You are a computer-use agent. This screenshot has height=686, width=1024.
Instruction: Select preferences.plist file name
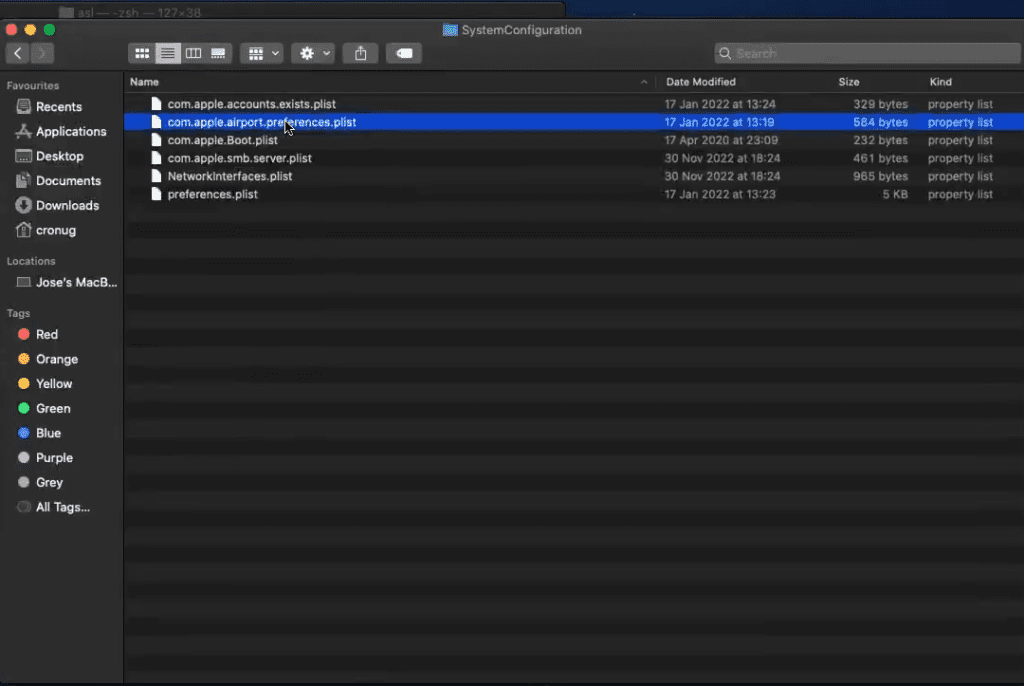click(212, 194)
